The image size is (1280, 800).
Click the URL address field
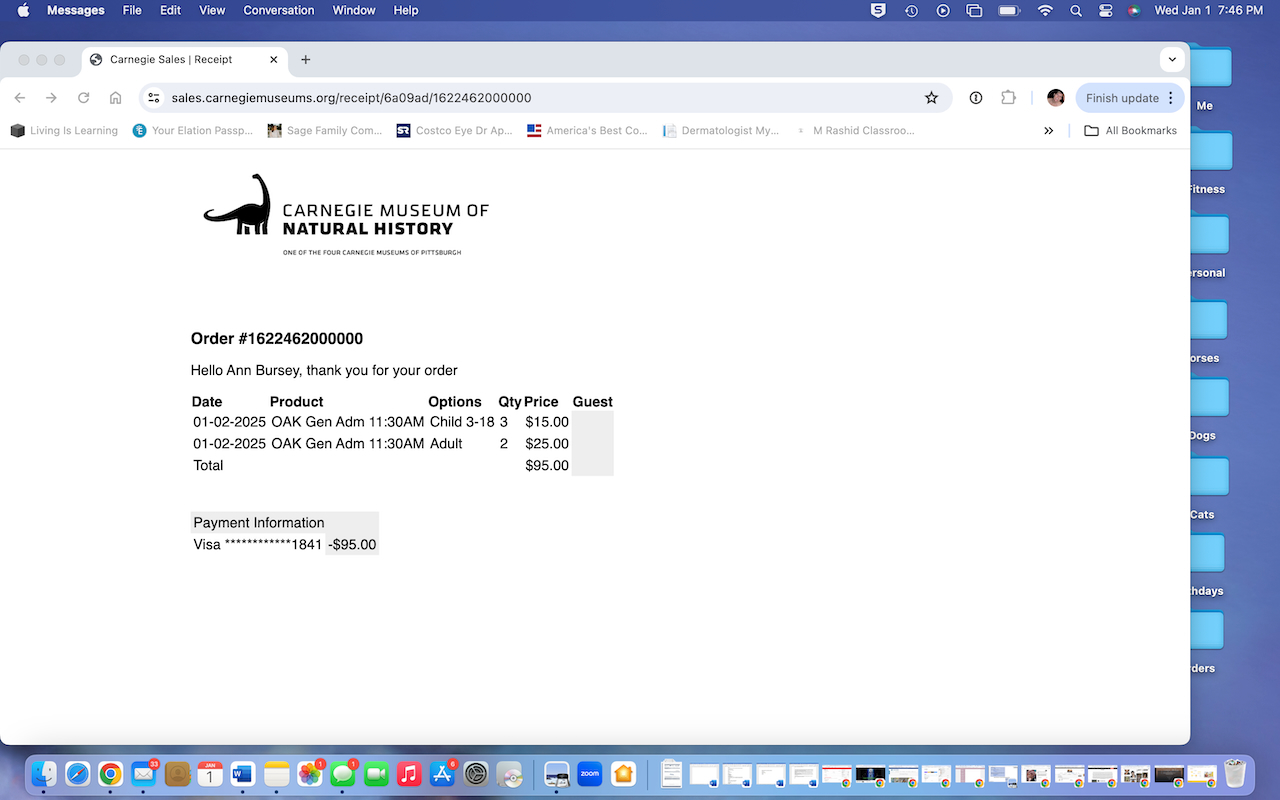tap(540, 98)
